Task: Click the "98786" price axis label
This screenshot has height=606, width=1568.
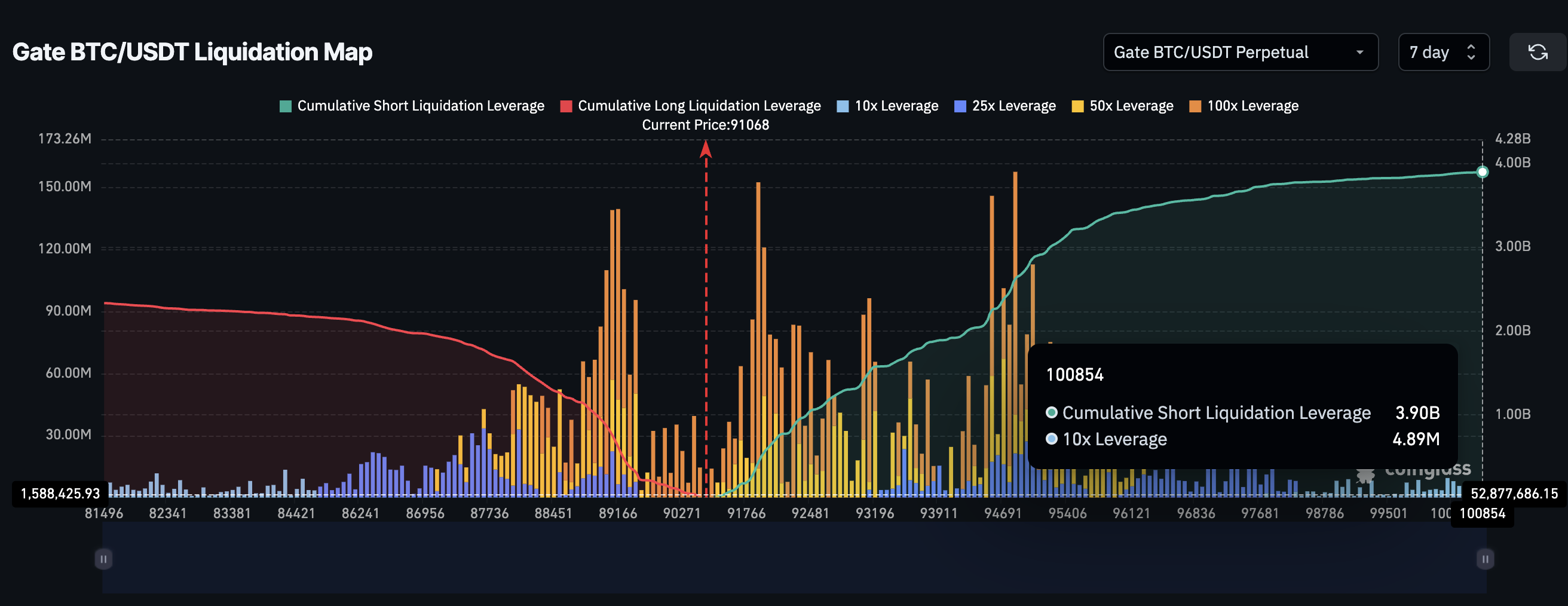Action: click(1325, 513)
